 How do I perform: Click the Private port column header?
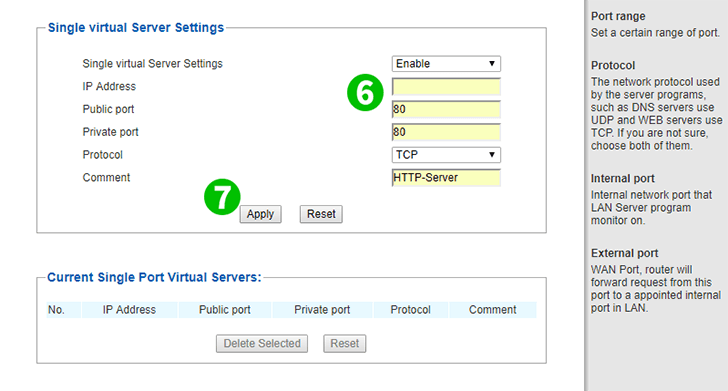tap(322, 310)
